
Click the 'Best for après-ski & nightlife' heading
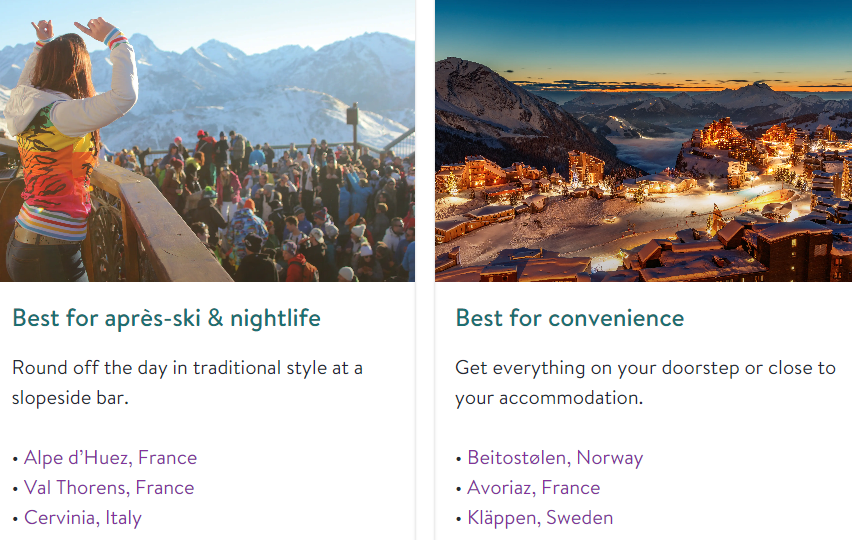[166, 319]
